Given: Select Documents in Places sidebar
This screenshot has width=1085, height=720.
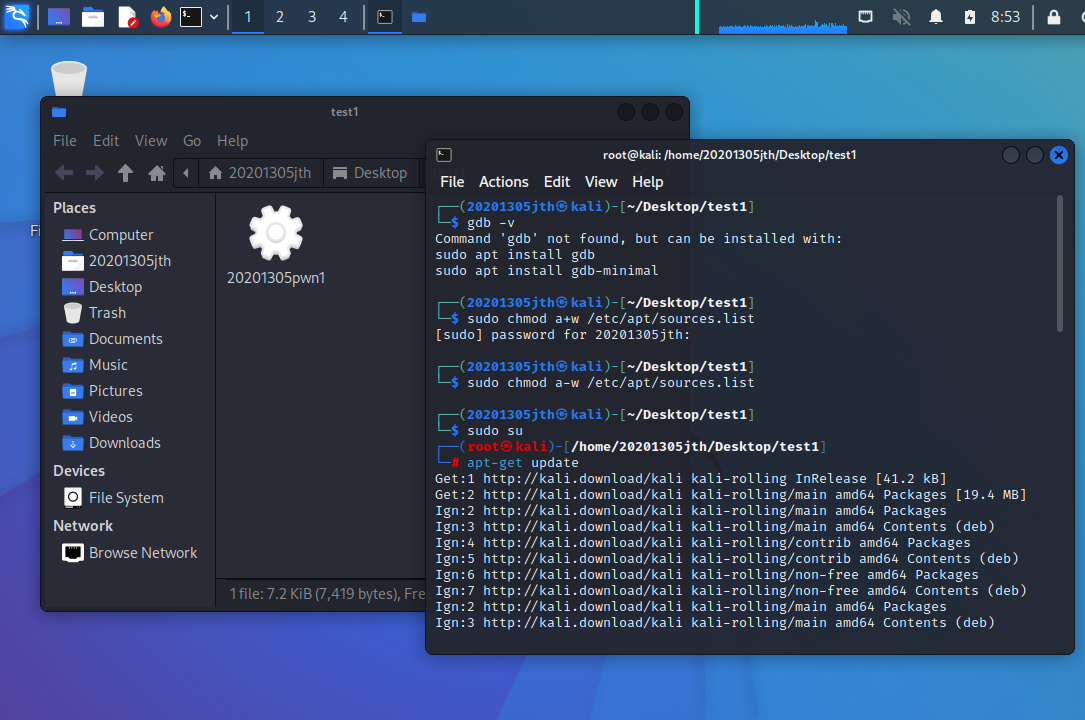Looking at the screenshot, I should pos(125,339).
